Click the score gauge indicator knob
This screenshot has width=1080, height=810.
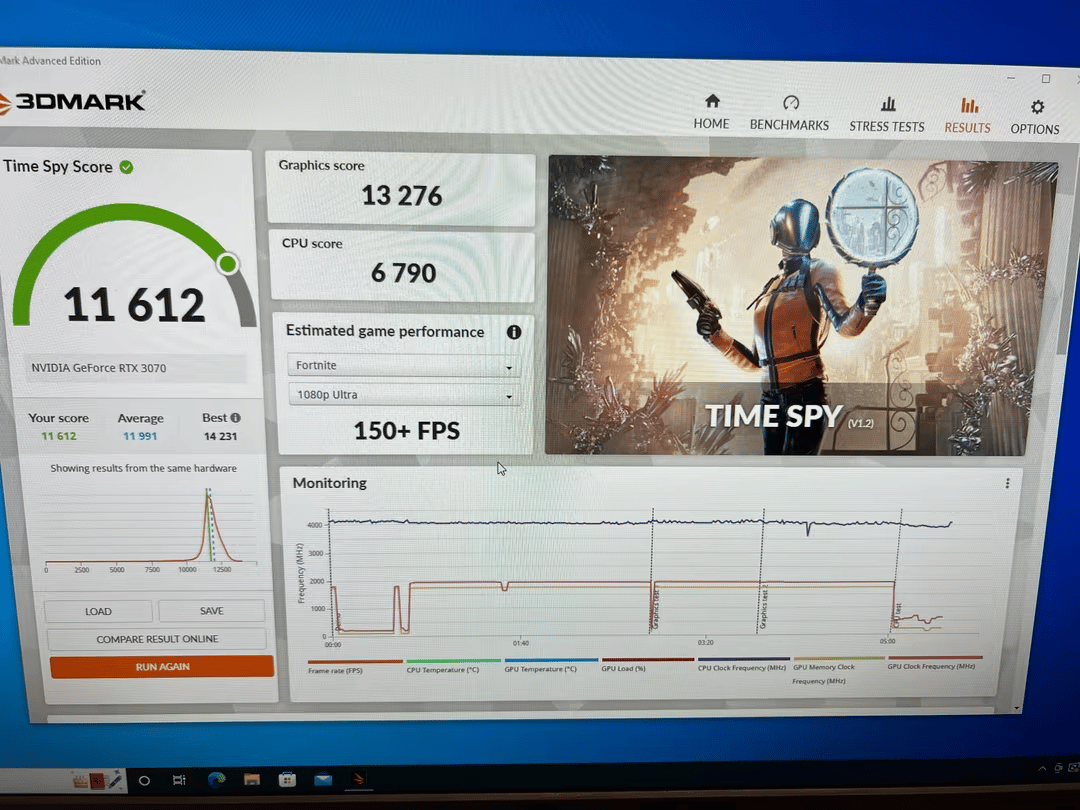(x=227, y=264)
